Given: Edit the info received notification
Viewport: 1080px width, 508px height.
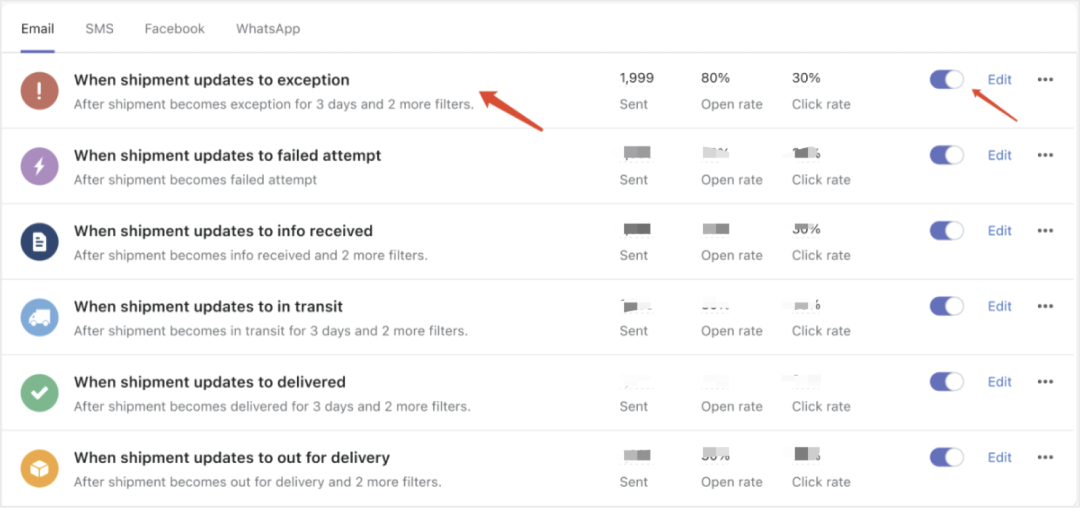Looking at the screenshot, I should click(999, 231).
